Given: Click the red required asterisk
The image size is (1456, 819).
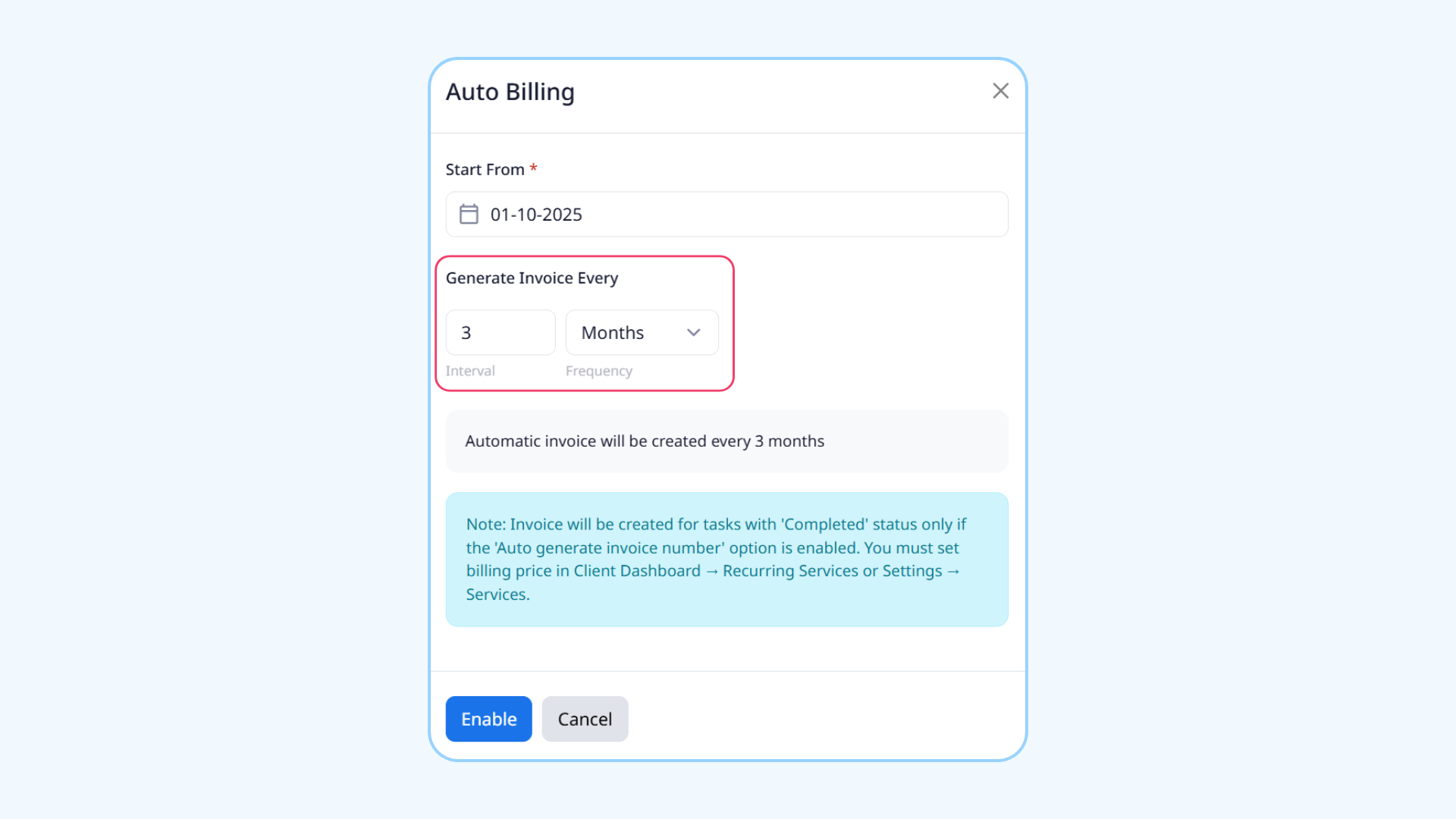Looking at the screenshot, I should 533,168.
